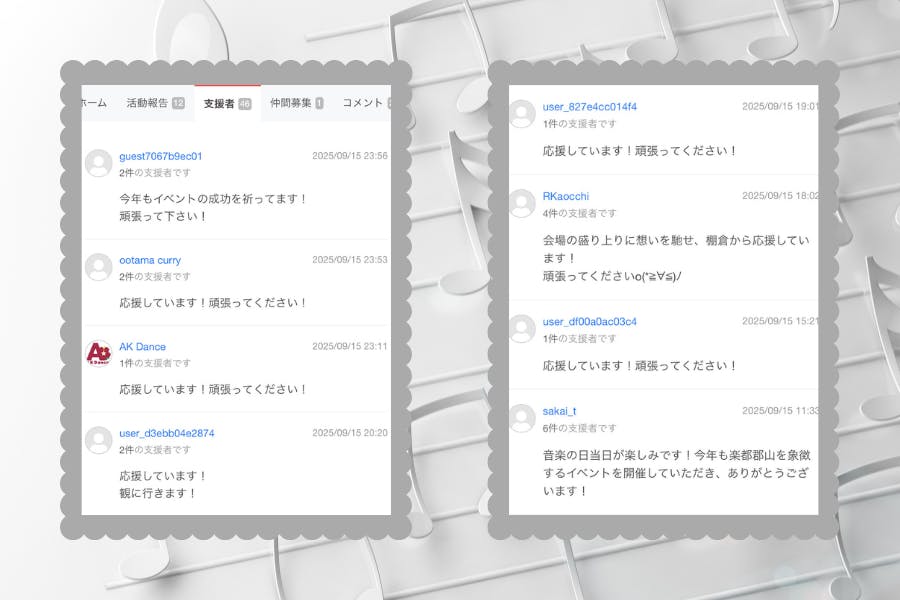Click ootama curry's profile avatar
Image resolution: width=900 pixels, height=600 pixels.
(x=98, y=267)
